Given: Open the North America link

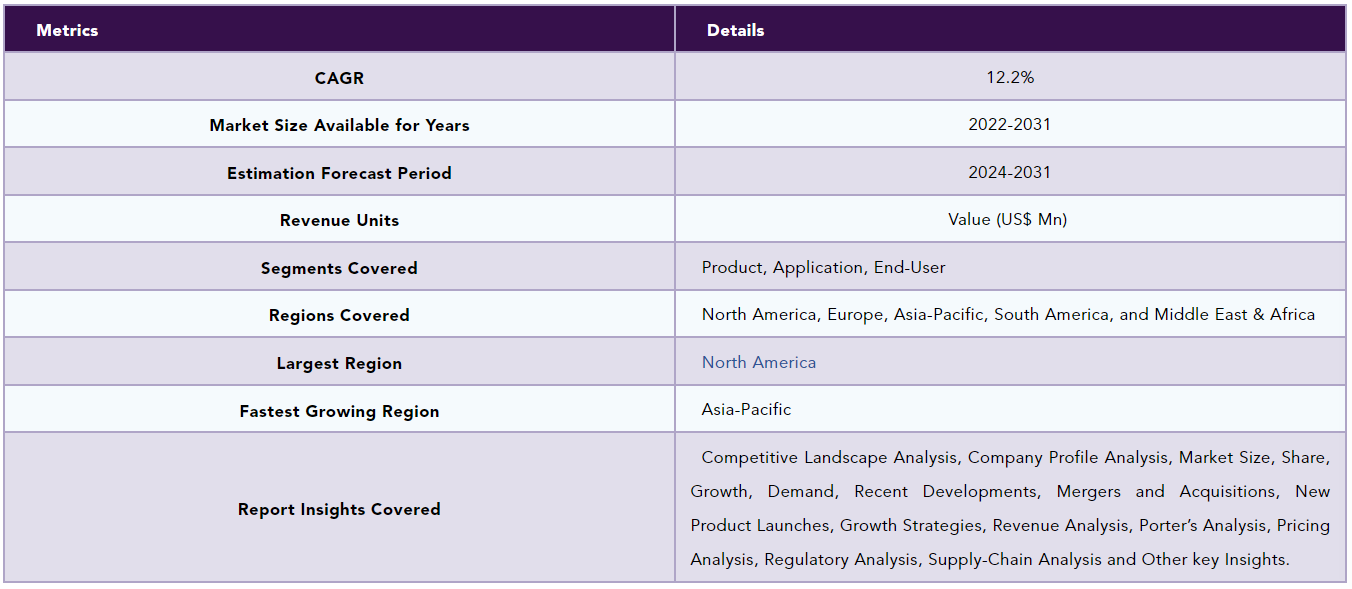Looking at the screenshot, I should (x=759, y=363).
